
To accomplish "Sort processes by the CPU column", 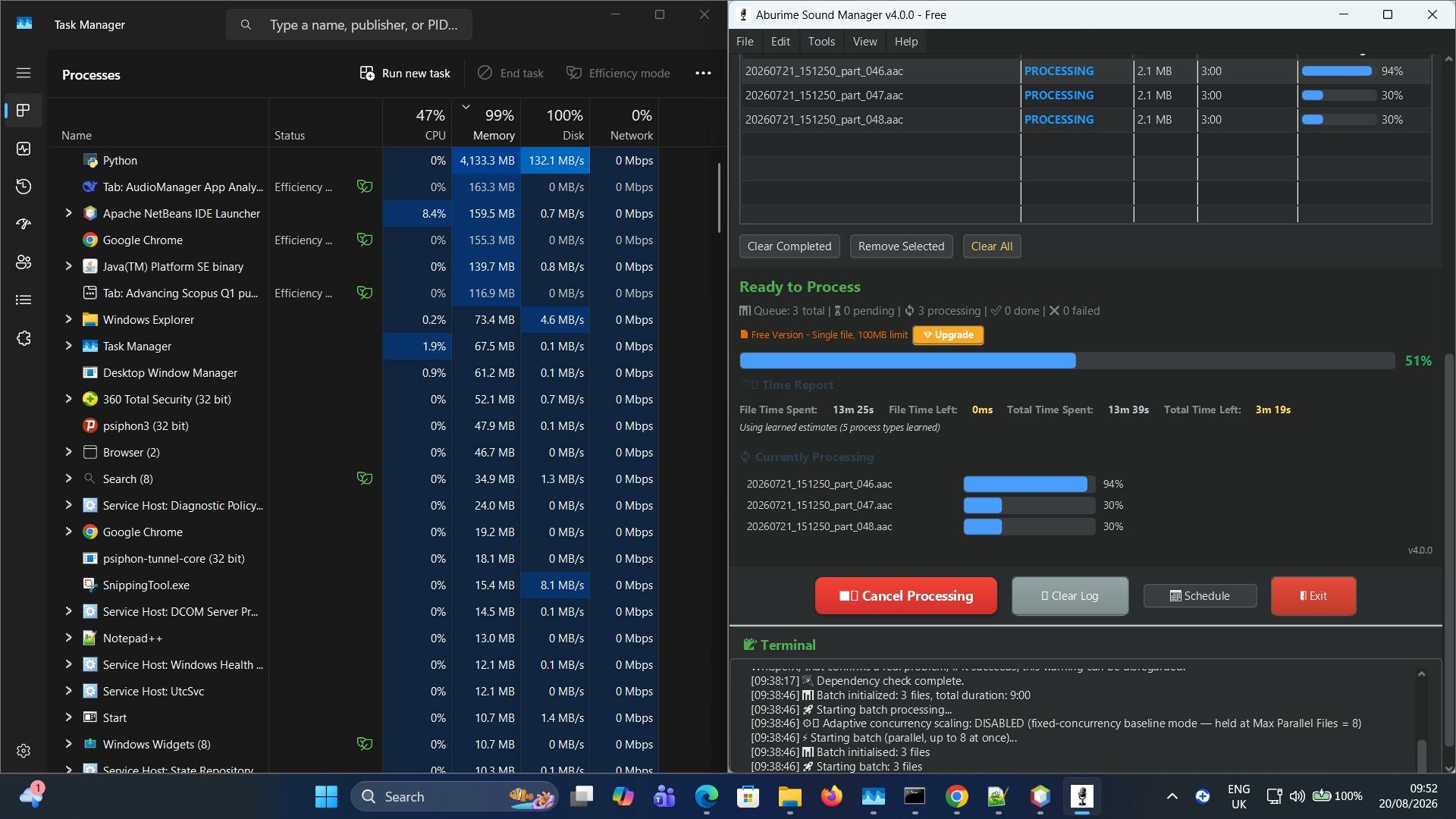I will tap(417, 123).
